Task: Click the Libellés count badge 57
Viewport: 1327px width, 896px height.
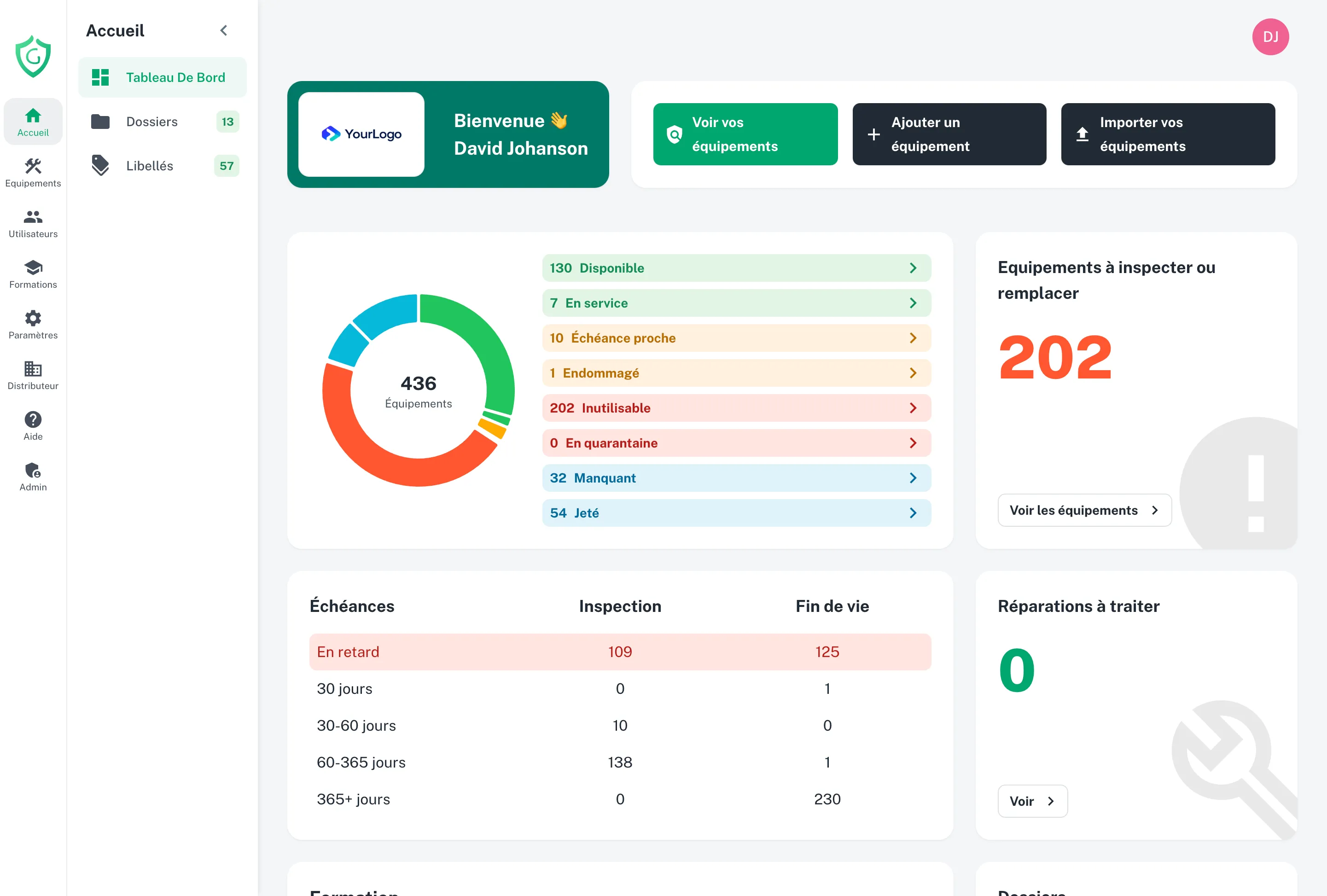Action: (x=226, y=166)
